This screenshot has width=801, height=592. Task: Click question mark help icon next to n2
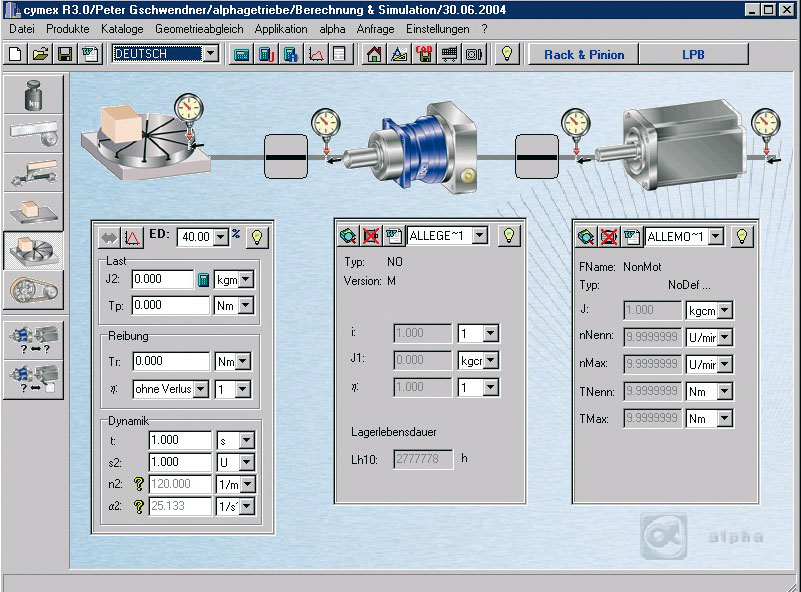point(139,484)
